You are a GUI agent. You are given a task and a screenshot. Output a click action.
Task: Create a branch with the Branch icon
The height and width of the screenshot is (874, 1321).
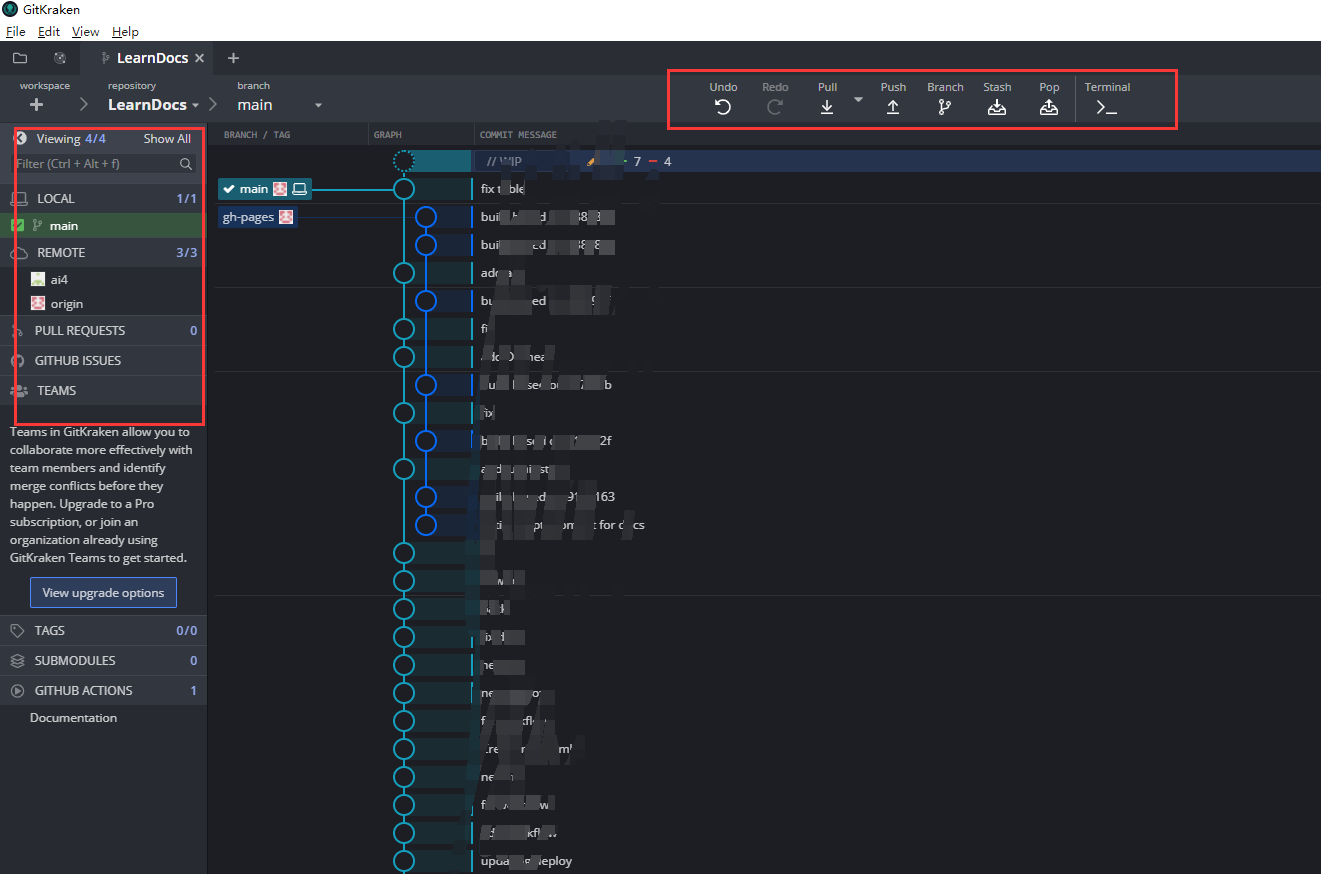tap(945, 107)
